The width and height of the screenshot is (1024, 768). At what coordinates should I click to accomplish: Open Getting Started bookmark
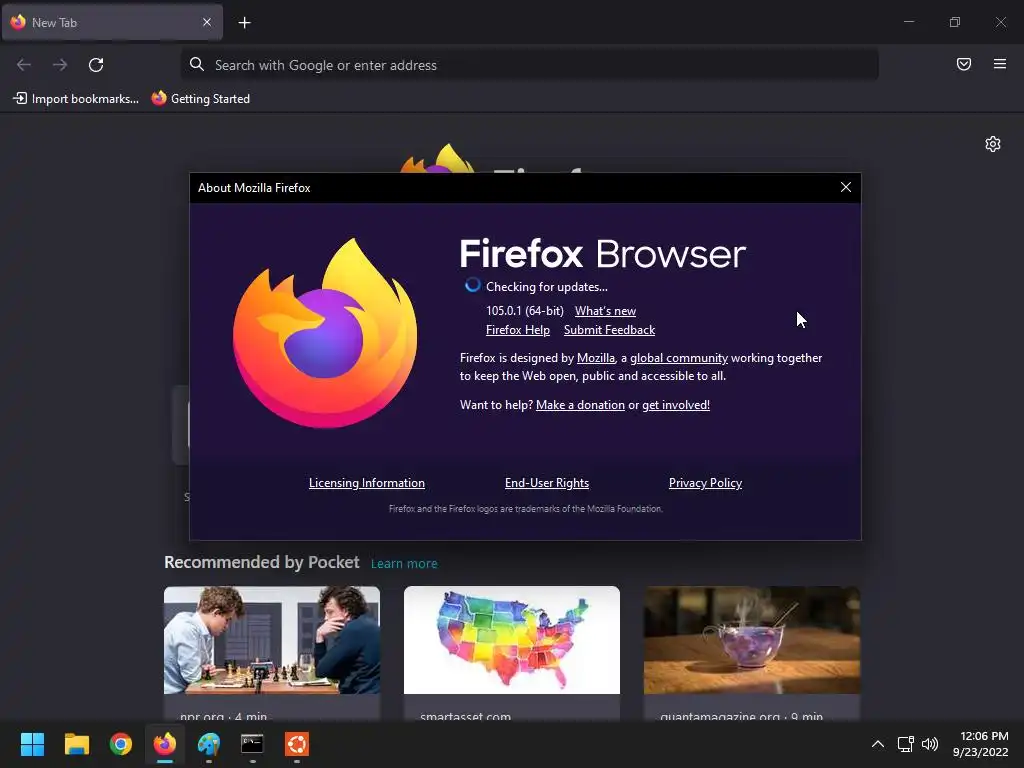pyautogui.click(x=201, y=99)
